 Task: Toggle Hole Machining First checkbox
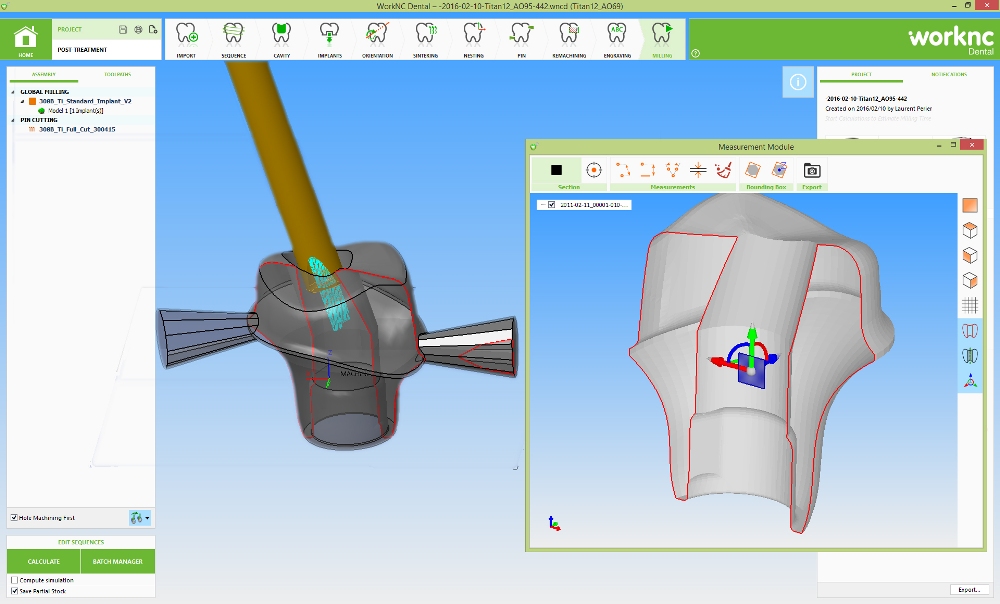pos(14,517)
